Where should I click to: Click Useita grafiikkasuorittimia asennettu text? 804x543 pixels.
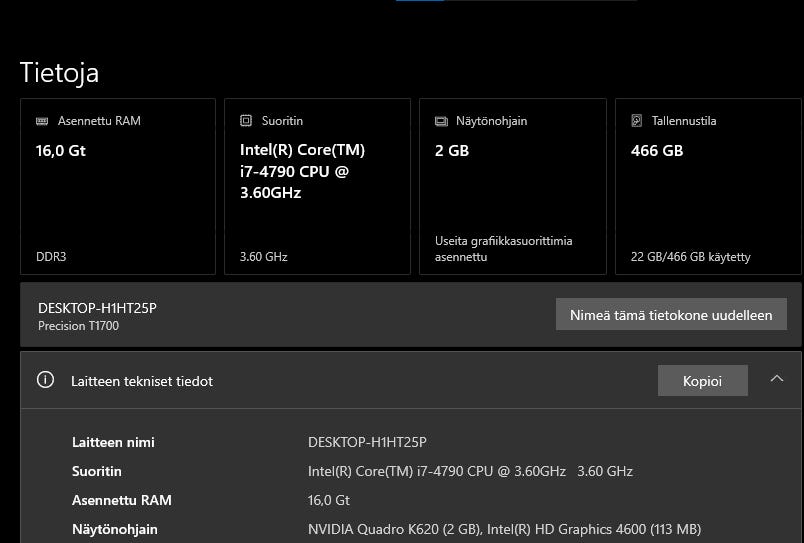504,249
